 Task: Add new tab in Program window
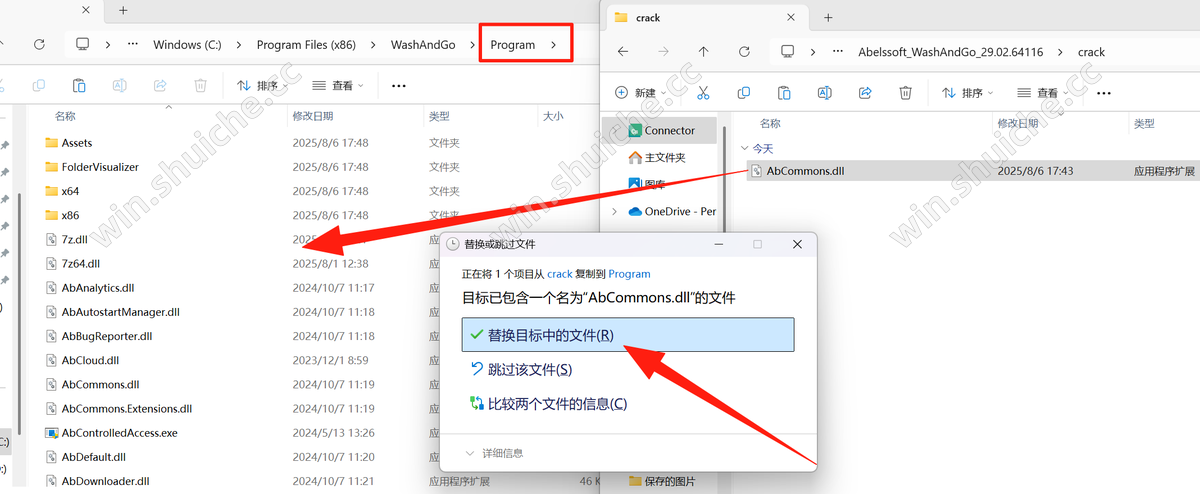pos(123,10)
